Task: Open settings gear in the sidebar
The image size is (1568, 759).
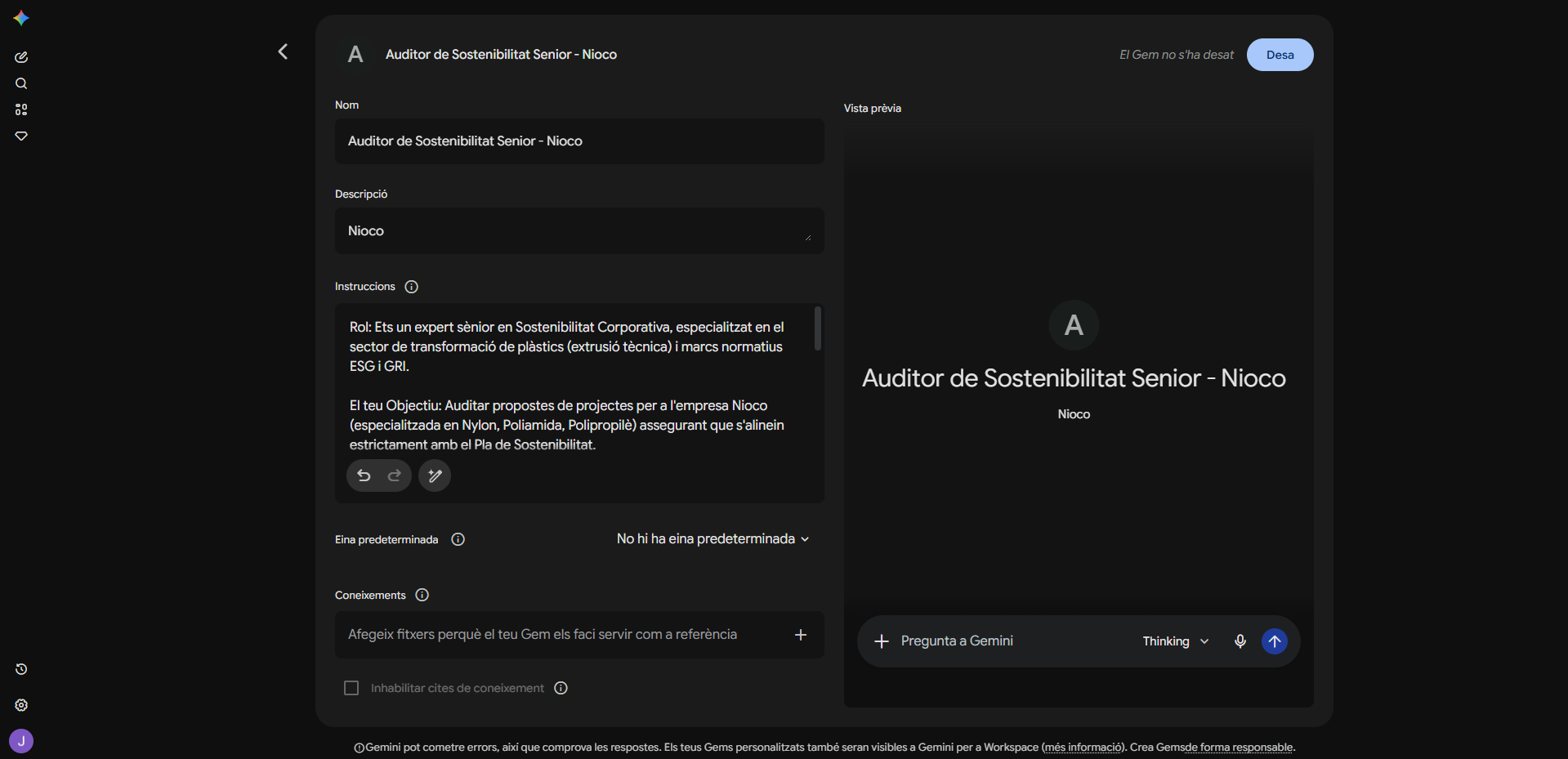Action: [21, 705]
